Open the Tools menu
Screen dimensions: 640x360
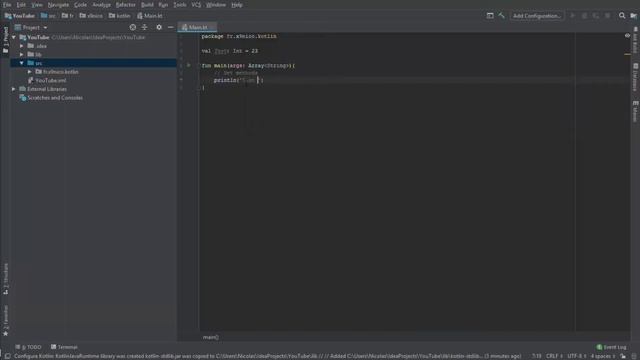coord(180,5)
